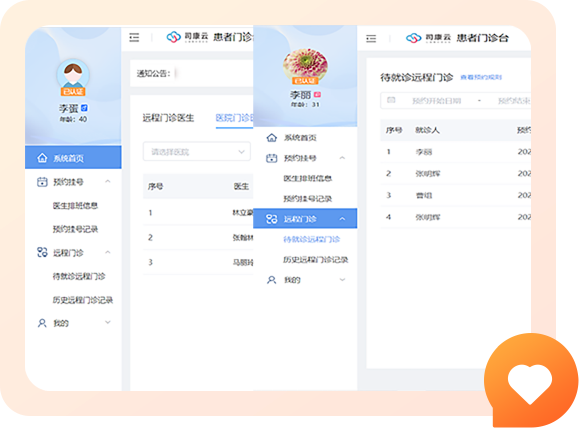
Task: Click the hamburger menu icon in right window
Action: click(371, 38)
